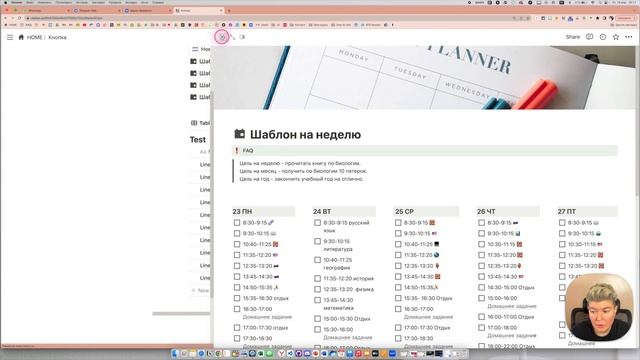This screenshot has width=640, height=360.
Task: Tick the 8:30-9:15 русский язык checkbox
Action: (318, 223)
